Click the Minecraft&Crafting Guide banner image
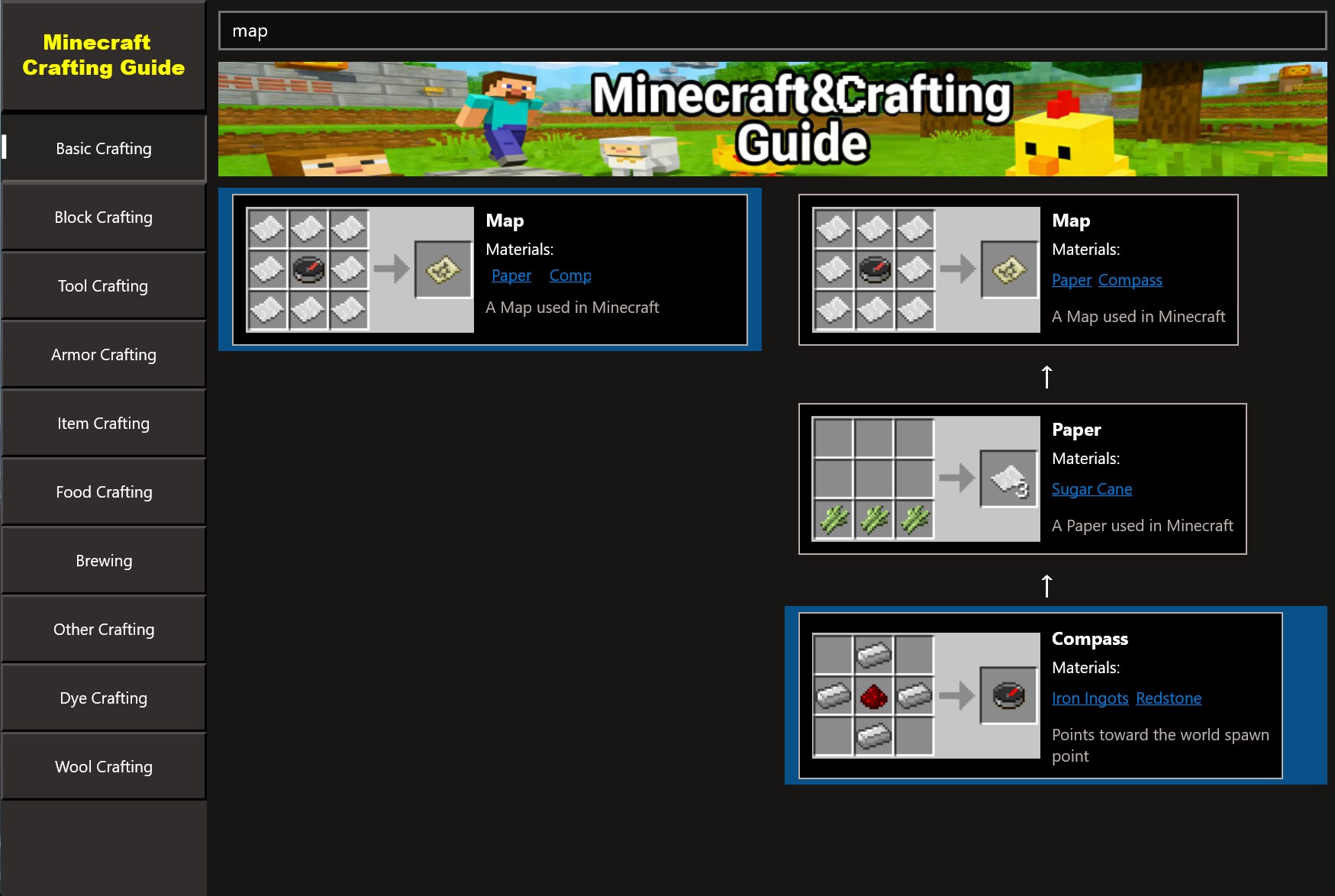This screenshot has width=1335, height=896. click(772, 119)
